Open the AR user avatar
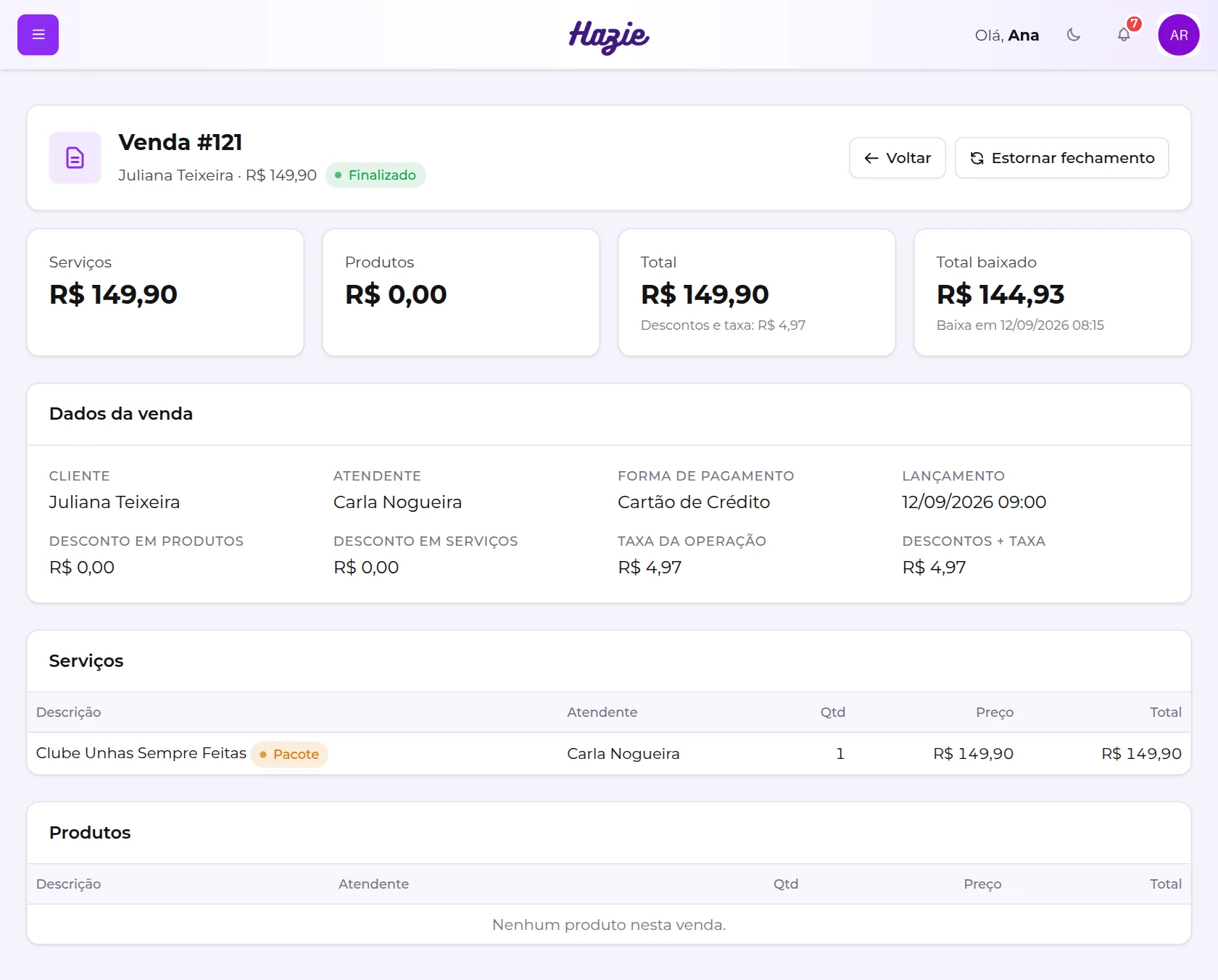Screen dimensions: 1218x980 (x=1179, y=35)
